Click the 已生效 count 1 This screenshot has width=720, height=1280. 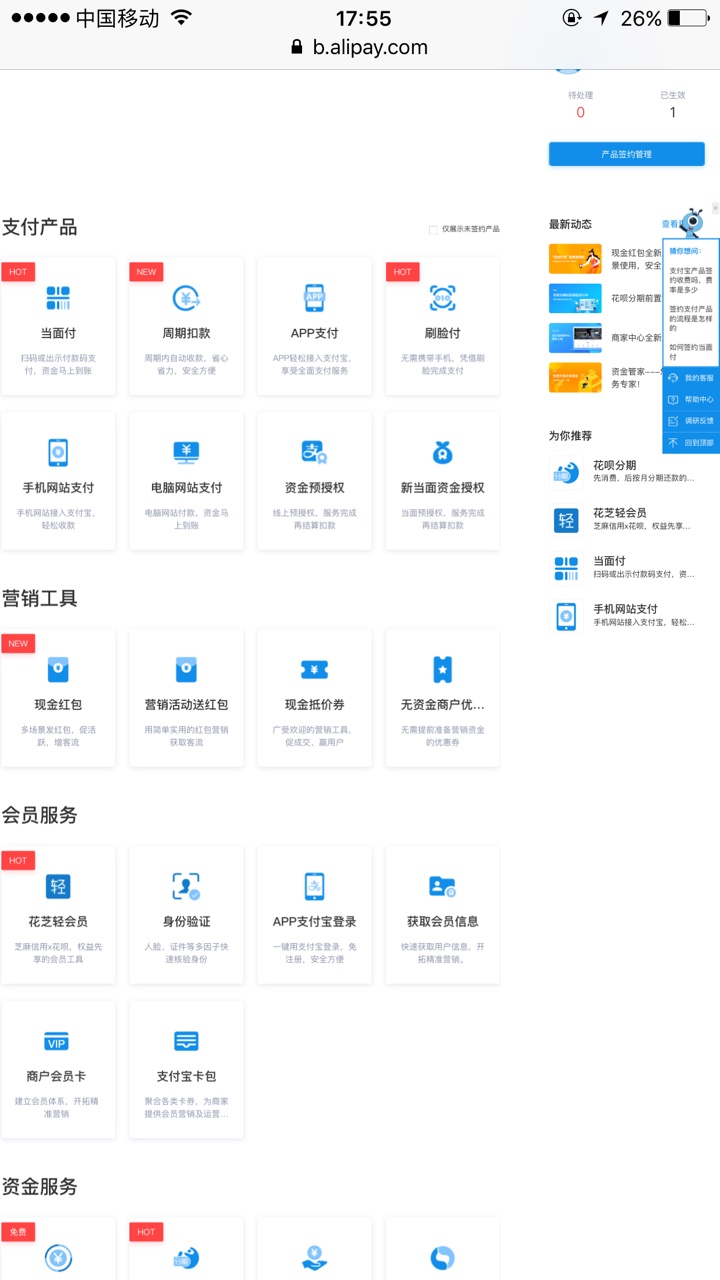pyautogui.click(x=673, y=113)
